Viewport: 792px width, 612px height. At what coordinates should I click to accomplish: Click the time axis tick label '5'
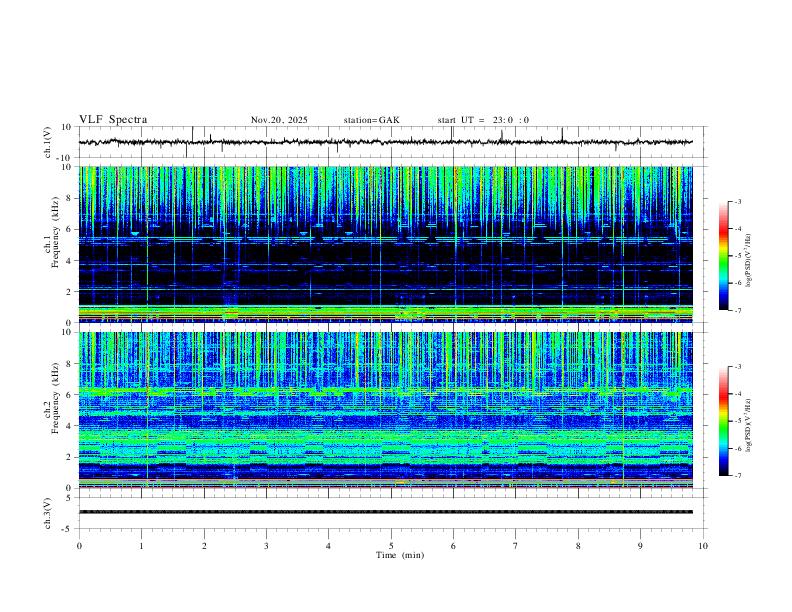pyautogui.click(x=391, y=546)
